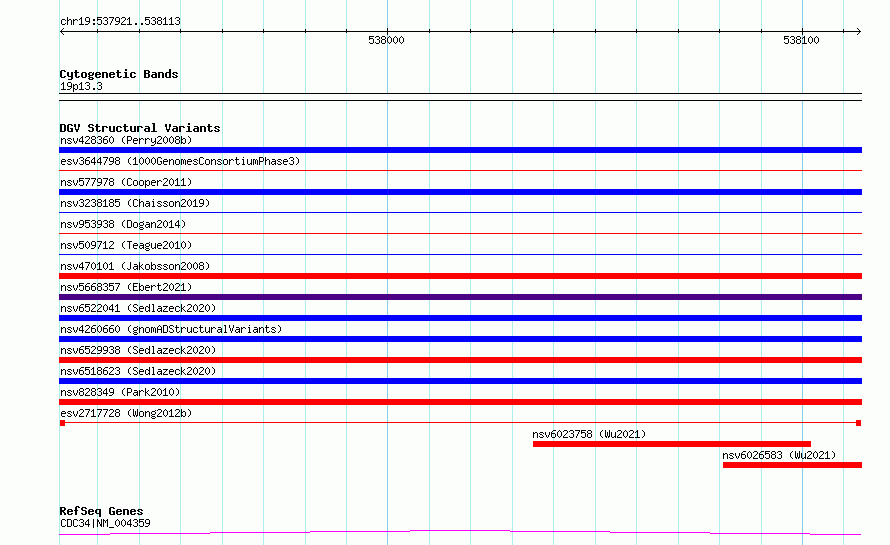Select the magenta CDC34 gene track line
Screen dimensions: 890x545
click(460, 533)
